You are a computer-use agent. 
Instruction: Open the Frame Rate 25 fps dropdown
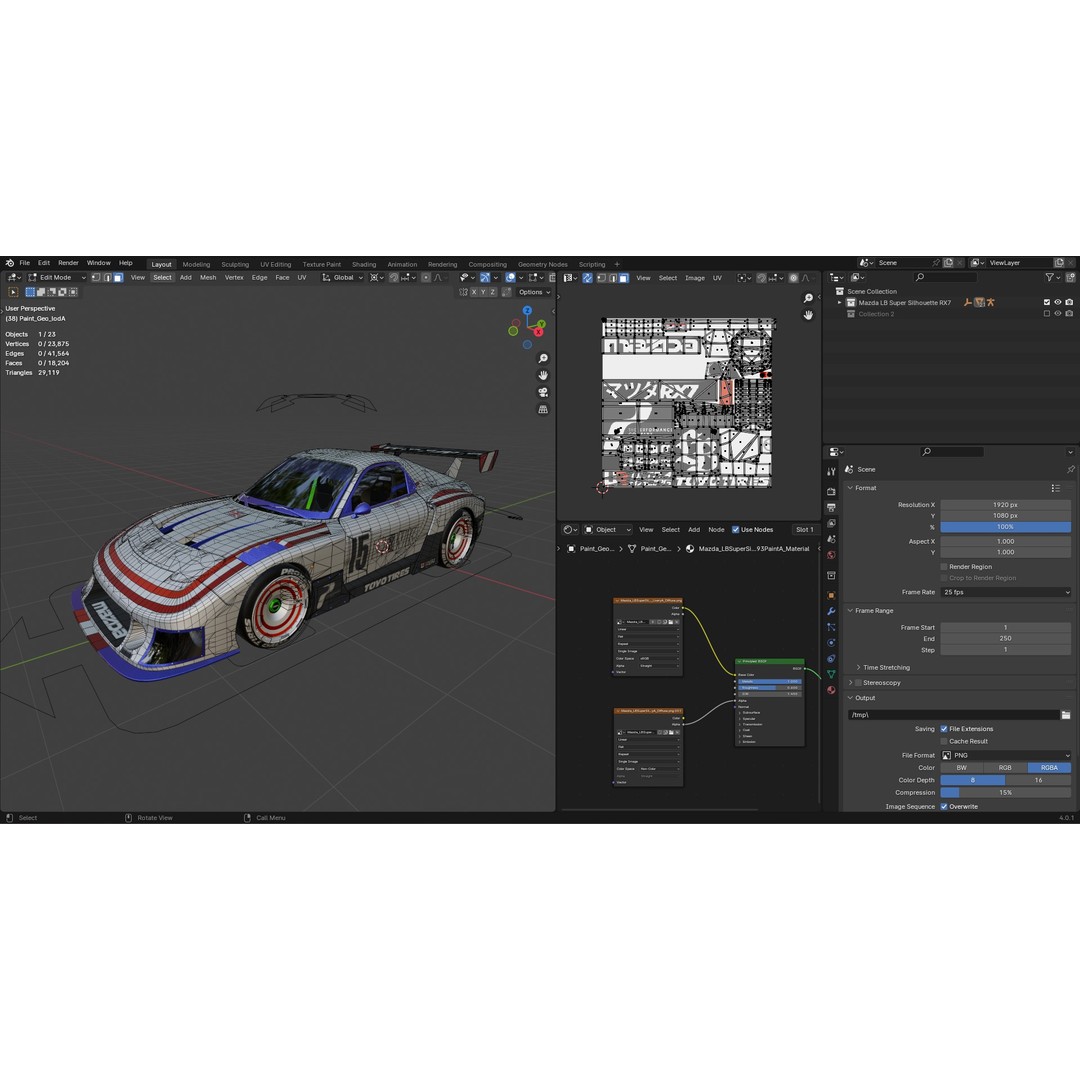[x=1006, y=592]
